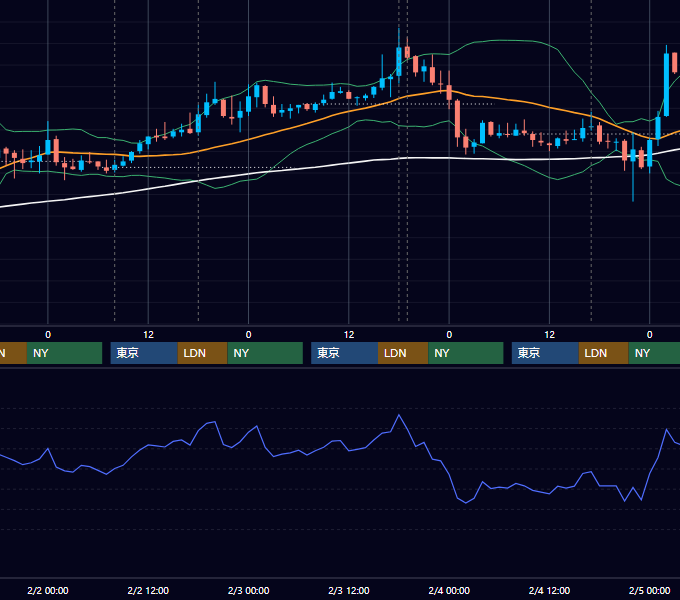Select the 東京 session block covering 2/2 12:00
Image resolution: width=680 pixels, height=600 pixels.
coord(144,353)
